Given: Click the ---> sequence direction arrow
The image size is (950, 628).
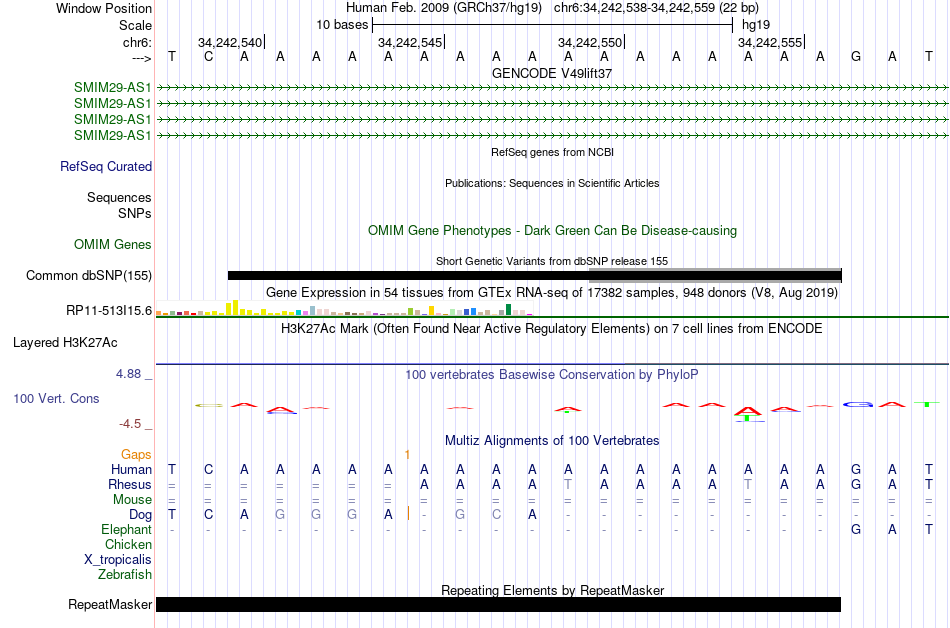Looking at the screenshot, I should click(142, 58).
